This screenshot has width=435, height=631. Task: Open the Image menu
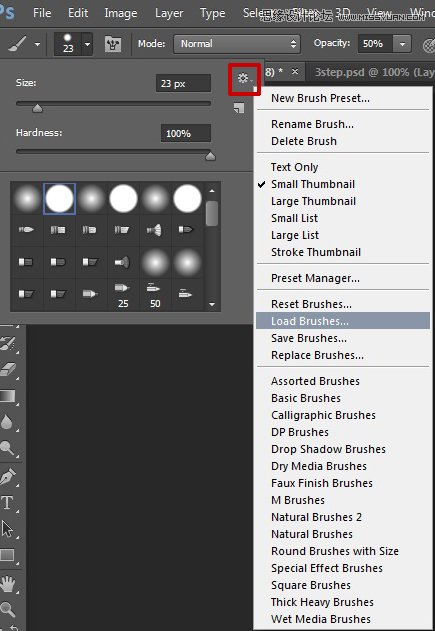[x=120, y=13]
